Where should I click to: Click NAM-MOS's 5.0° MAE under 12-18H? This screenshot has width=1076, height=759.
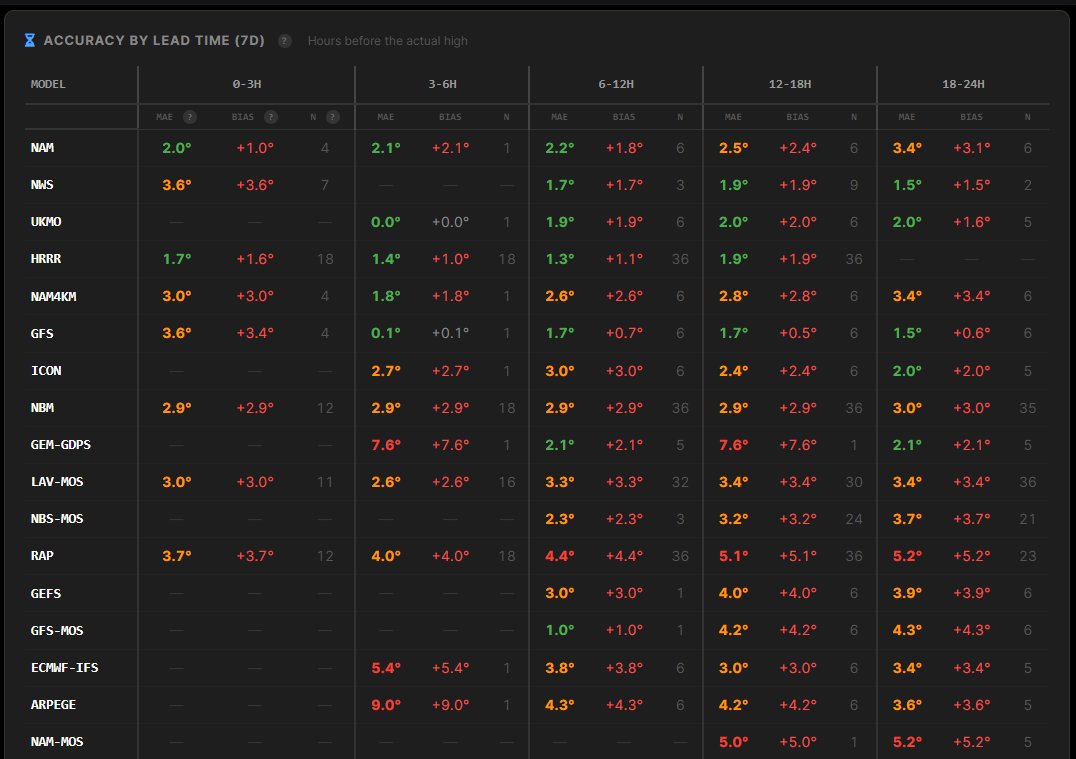(x=734, y=742)
